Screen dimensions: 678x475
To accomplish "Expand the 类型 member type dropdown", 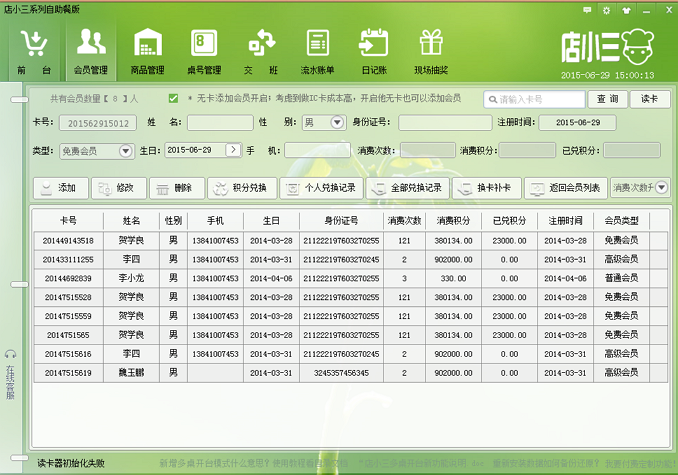I will pos(126,151).
